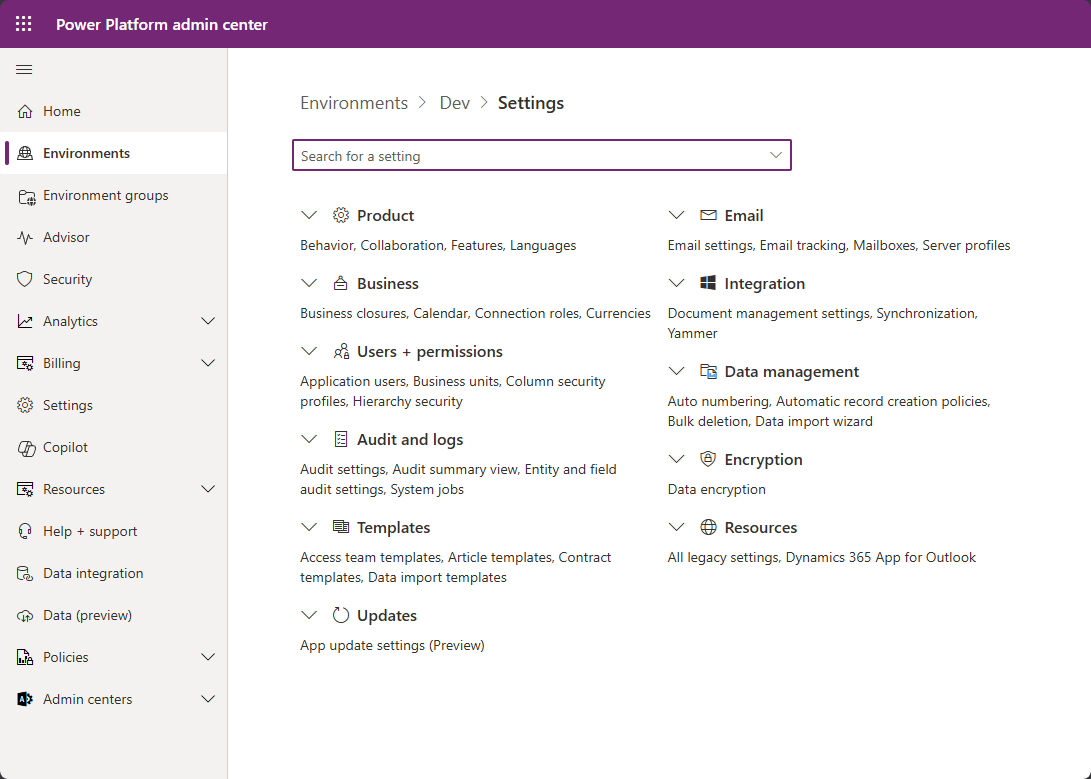Focus the Search for a setting field

coord(541,155)
